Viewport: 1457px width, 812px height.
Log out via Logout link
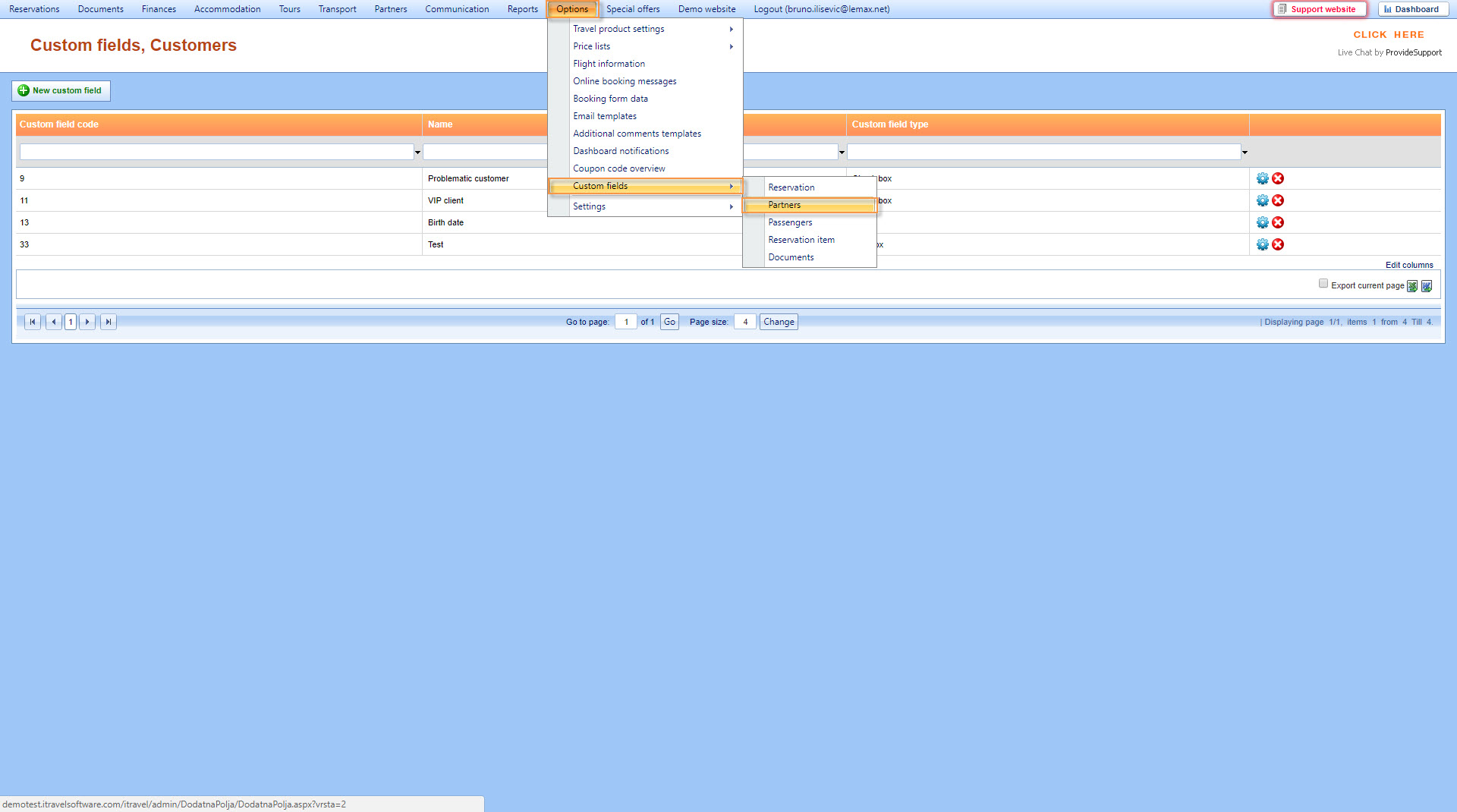pos(822,9)
